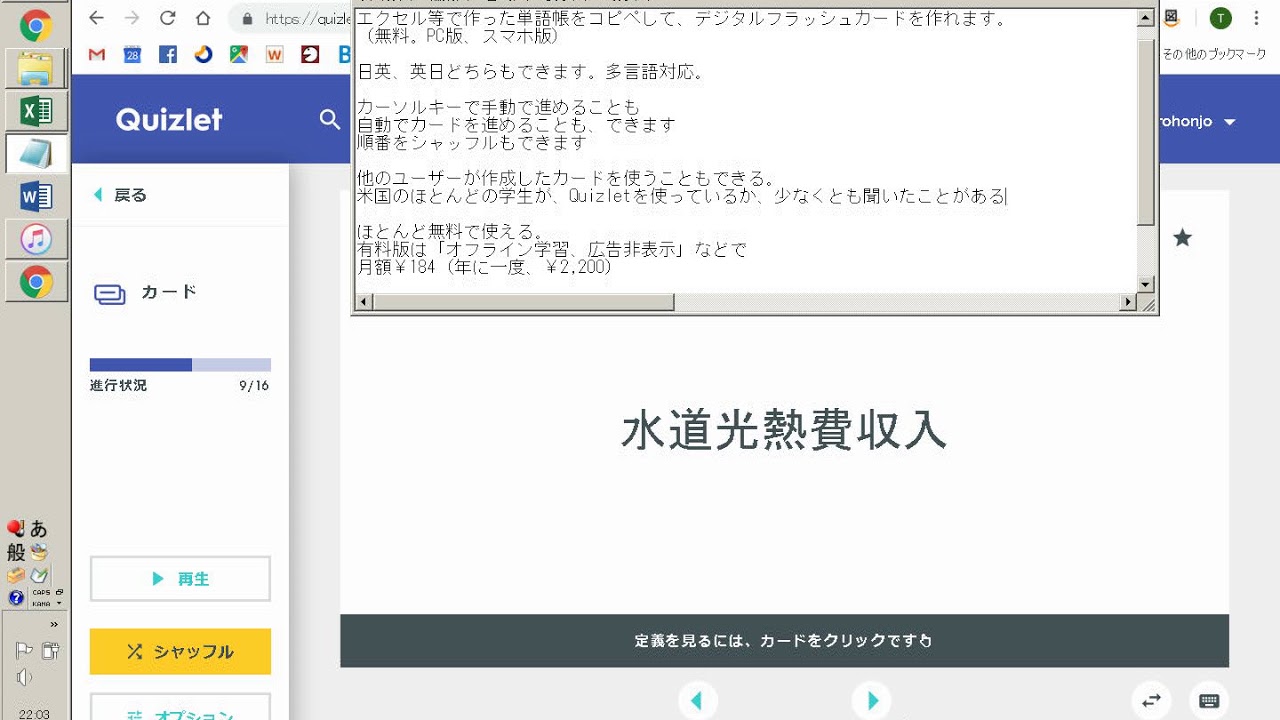Click the 22:03 system clock
This screenshot has height=720, width=1280.
point(35,713)
